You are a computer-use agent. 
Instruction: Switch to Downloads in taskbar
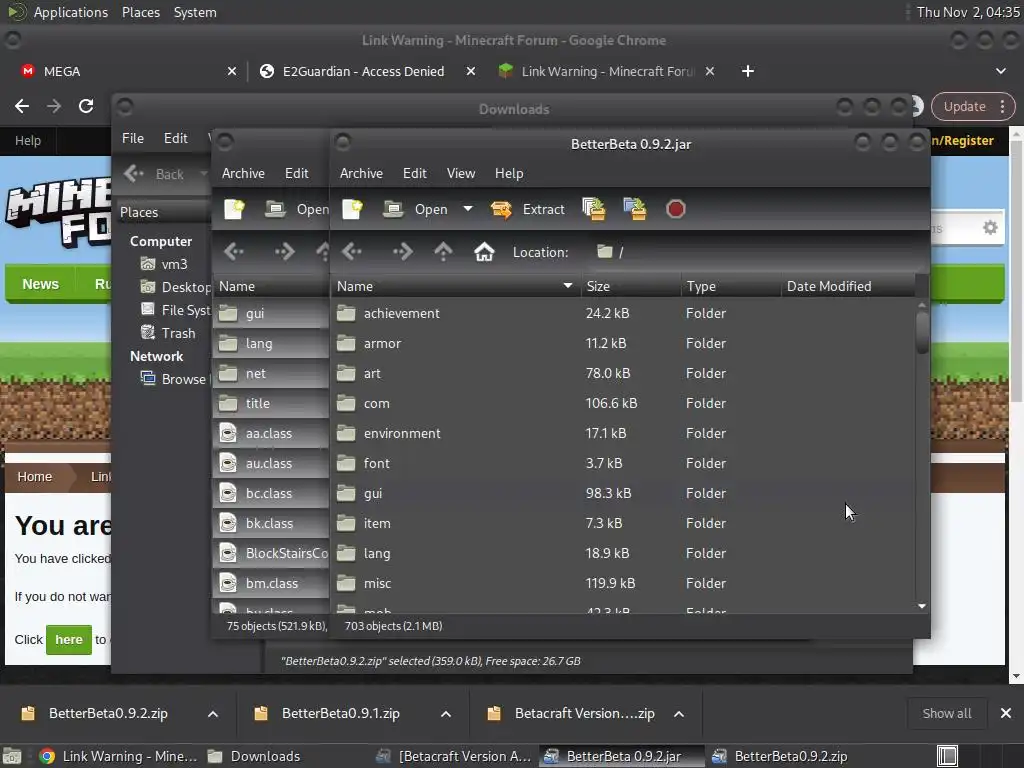[x=255, y=756]
